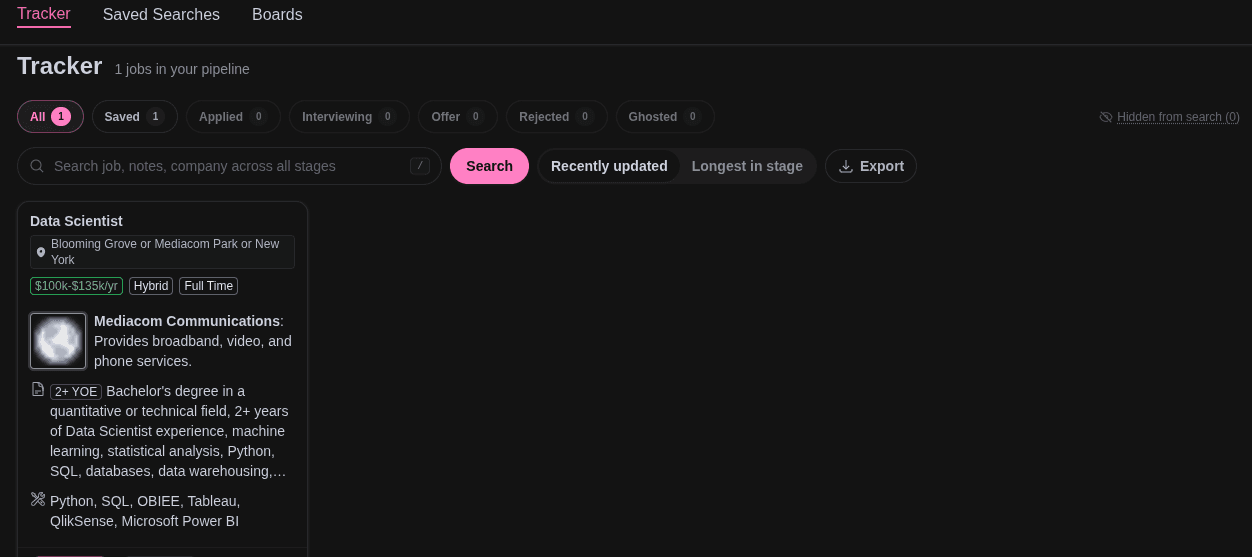Open the Mediacom Communications company logo
Viewport: 1252px width, 557px height.
(58, 341)
